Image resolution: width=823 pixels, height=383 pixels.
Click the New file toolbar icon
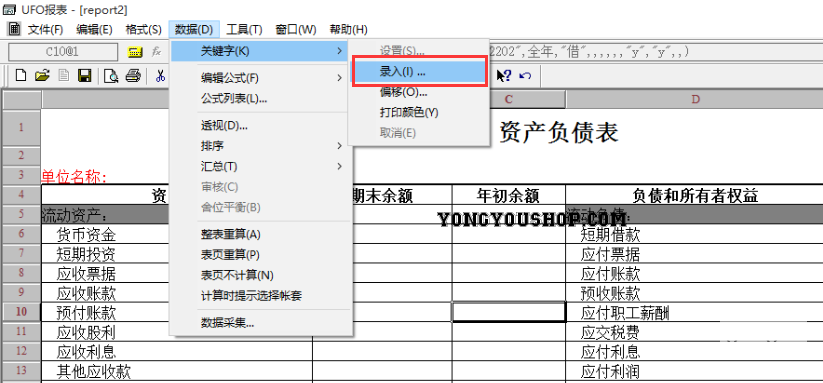click(20, 76)
